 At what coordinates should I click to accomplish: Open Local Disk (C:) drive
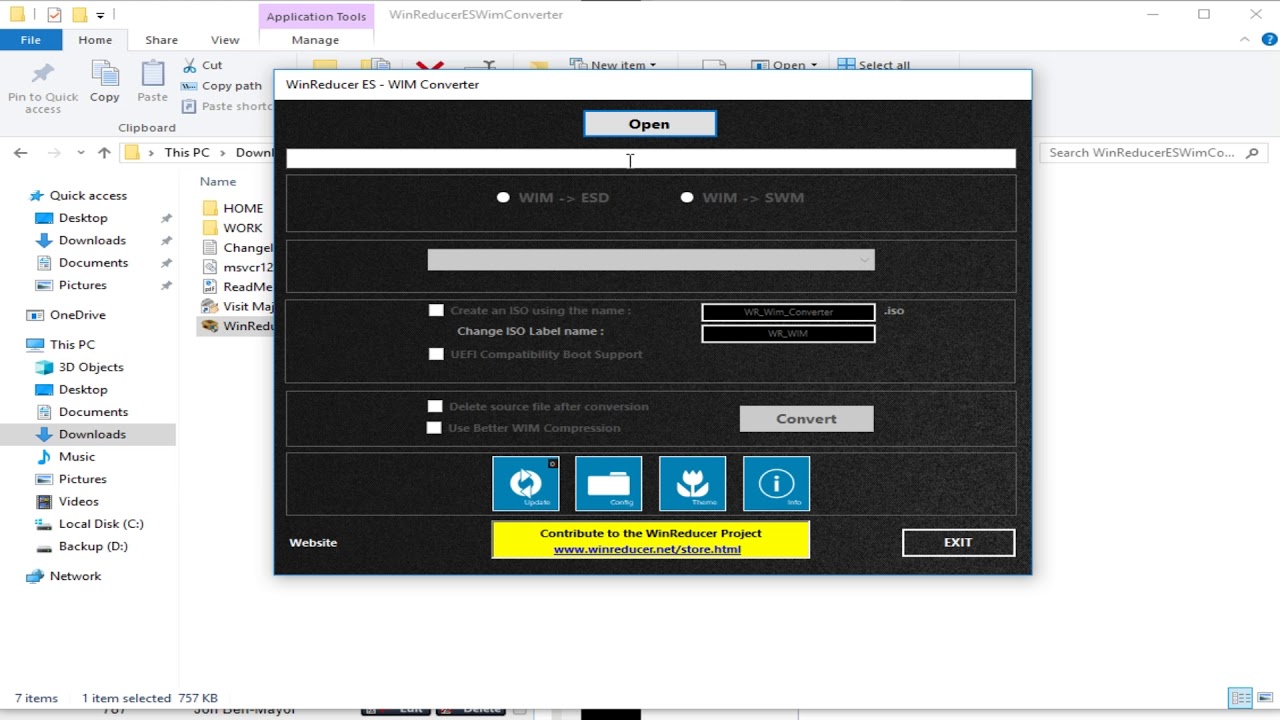(x=101, y=524)
